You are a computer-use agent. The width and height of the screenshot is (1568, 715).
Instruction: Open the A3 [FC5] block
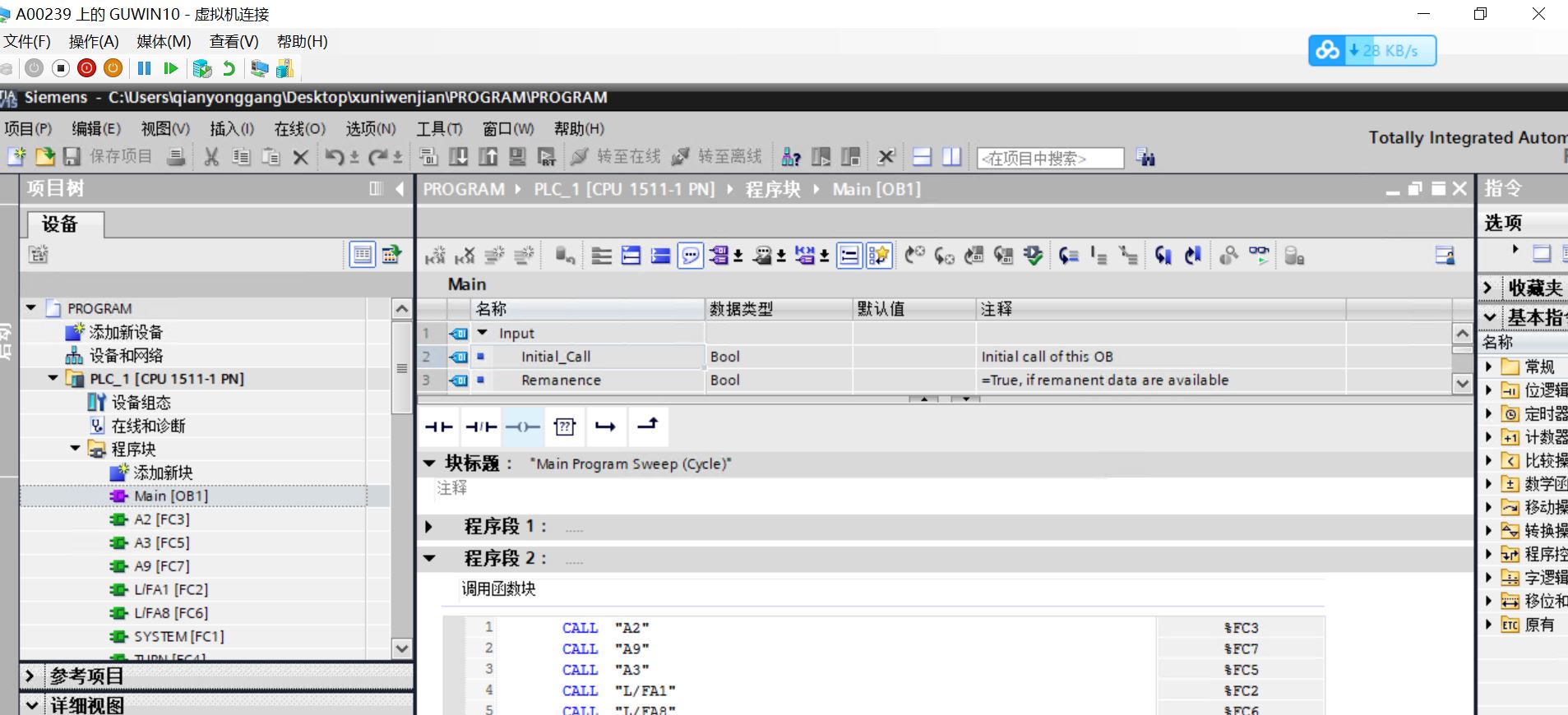(x=161, y=542)
